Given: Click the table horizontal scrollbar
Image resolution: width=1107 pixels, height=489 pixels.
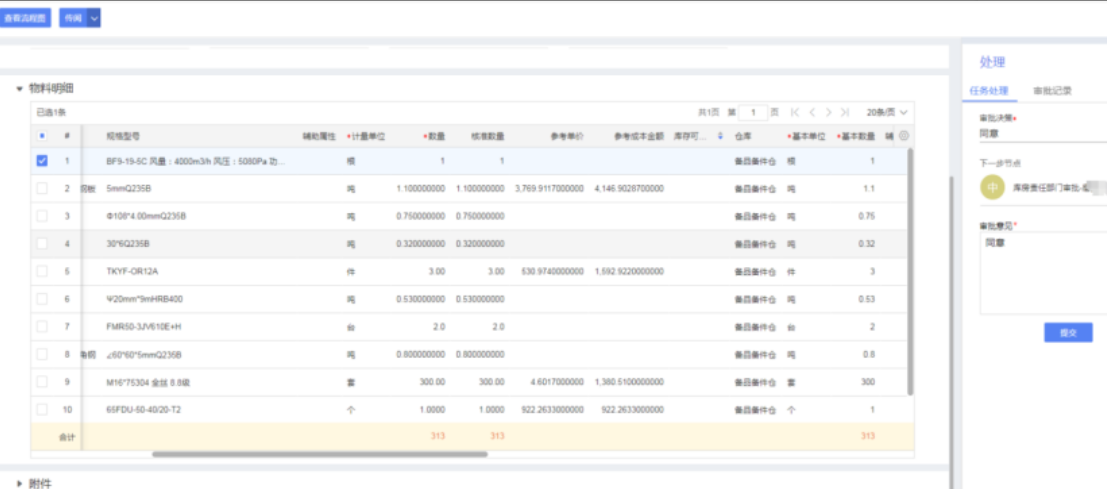Looking at the screenshot, I should click(x=320, y=454).
